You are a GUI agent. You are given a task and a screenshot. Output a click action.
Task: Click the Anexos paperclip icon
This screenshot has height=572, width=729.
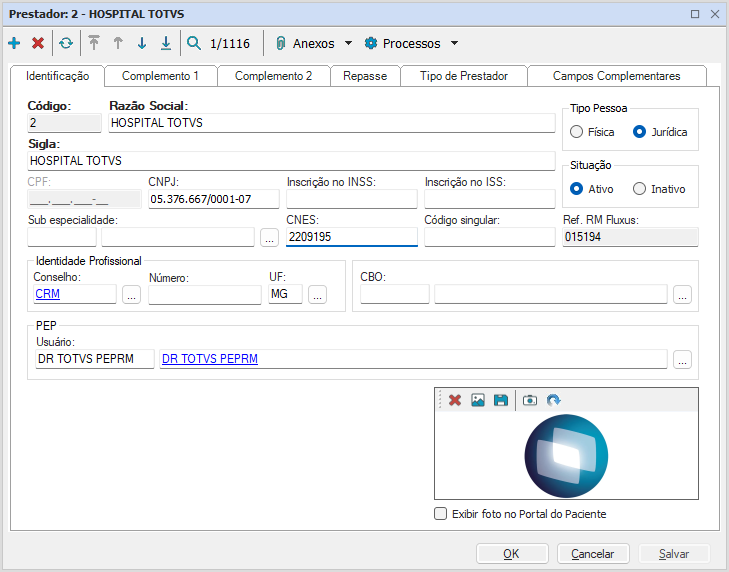click(x=280, y=43)
